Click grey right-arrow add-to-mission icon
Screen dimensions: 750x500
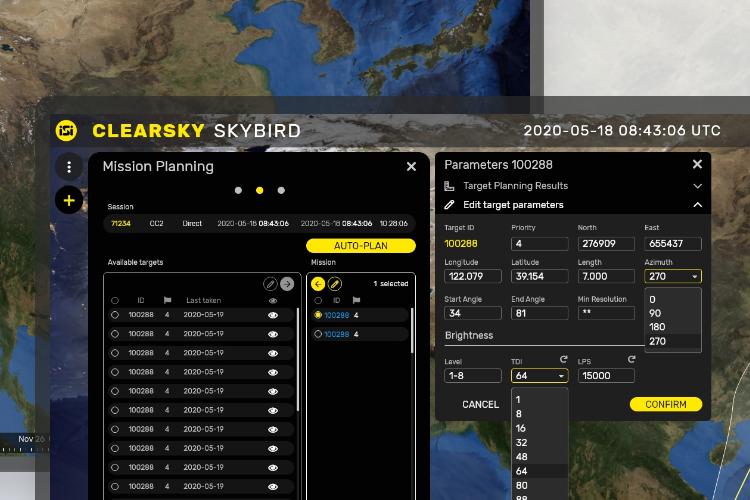click(x=287, y=284)
